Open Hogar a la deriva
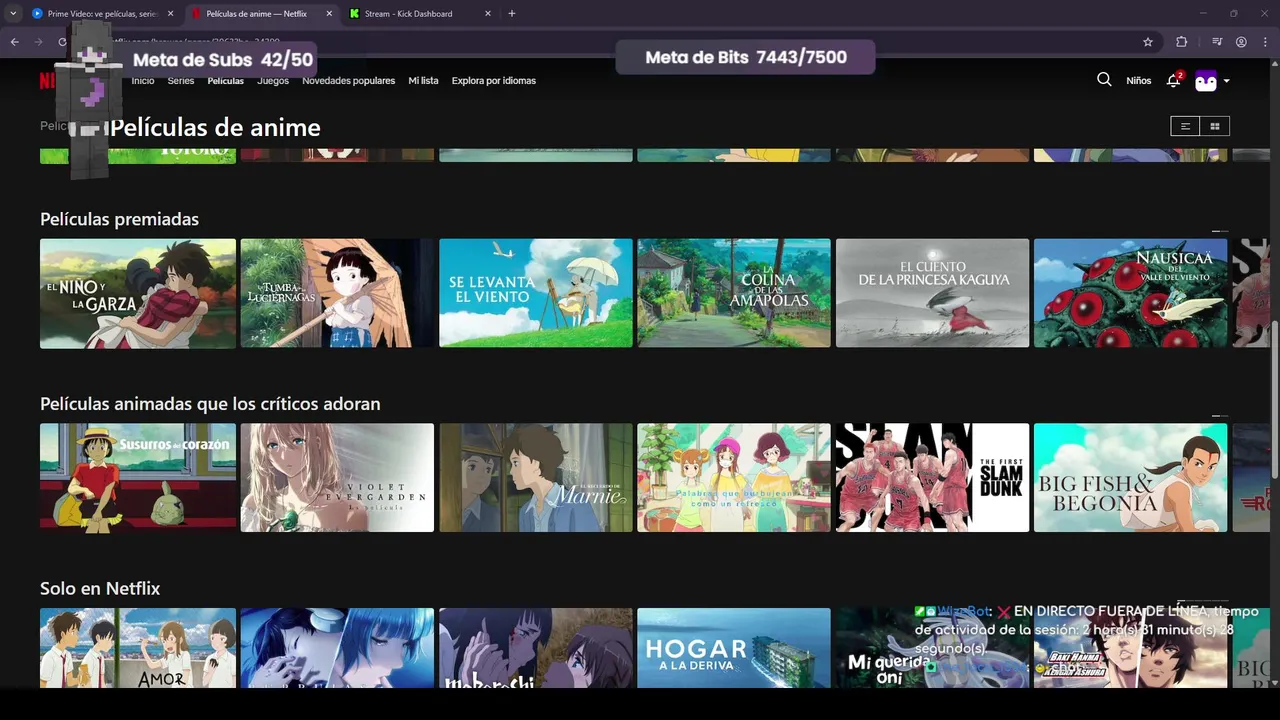Screen dimensions: 1280x720 (734, 648)
